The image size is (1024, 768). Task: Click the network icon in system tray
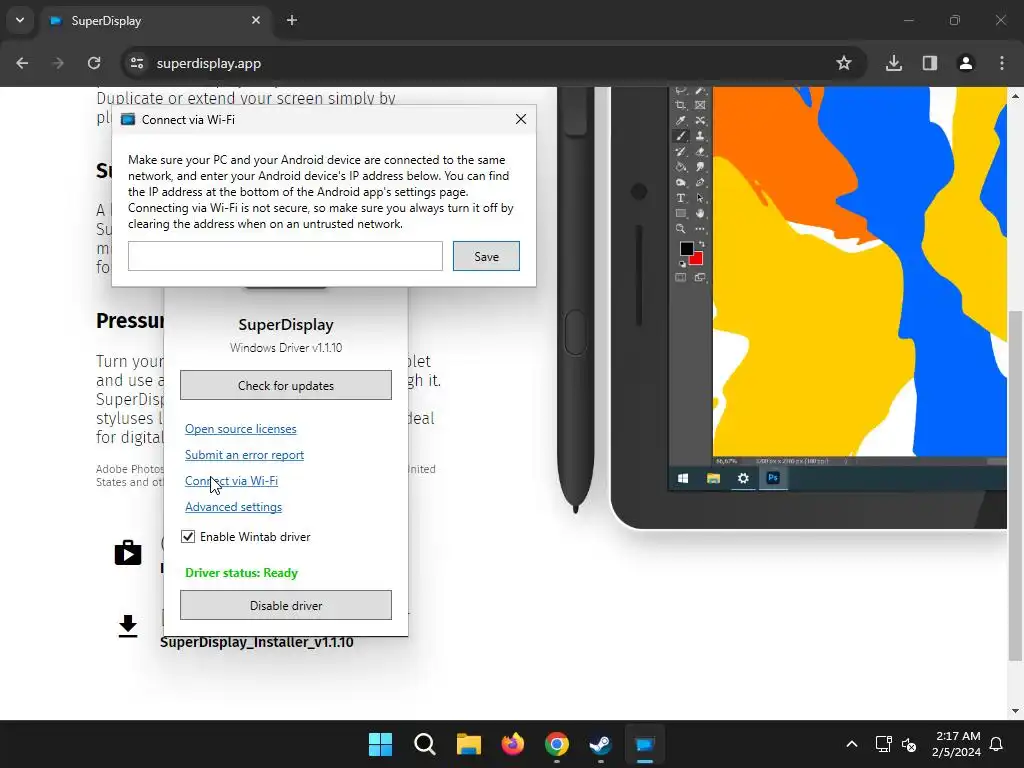pyautogui.click(x=883, y=744)
